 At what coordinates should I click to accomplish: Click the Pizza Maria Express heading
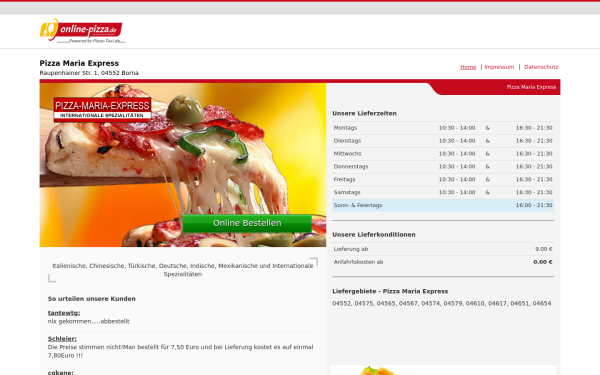(79, 63)
